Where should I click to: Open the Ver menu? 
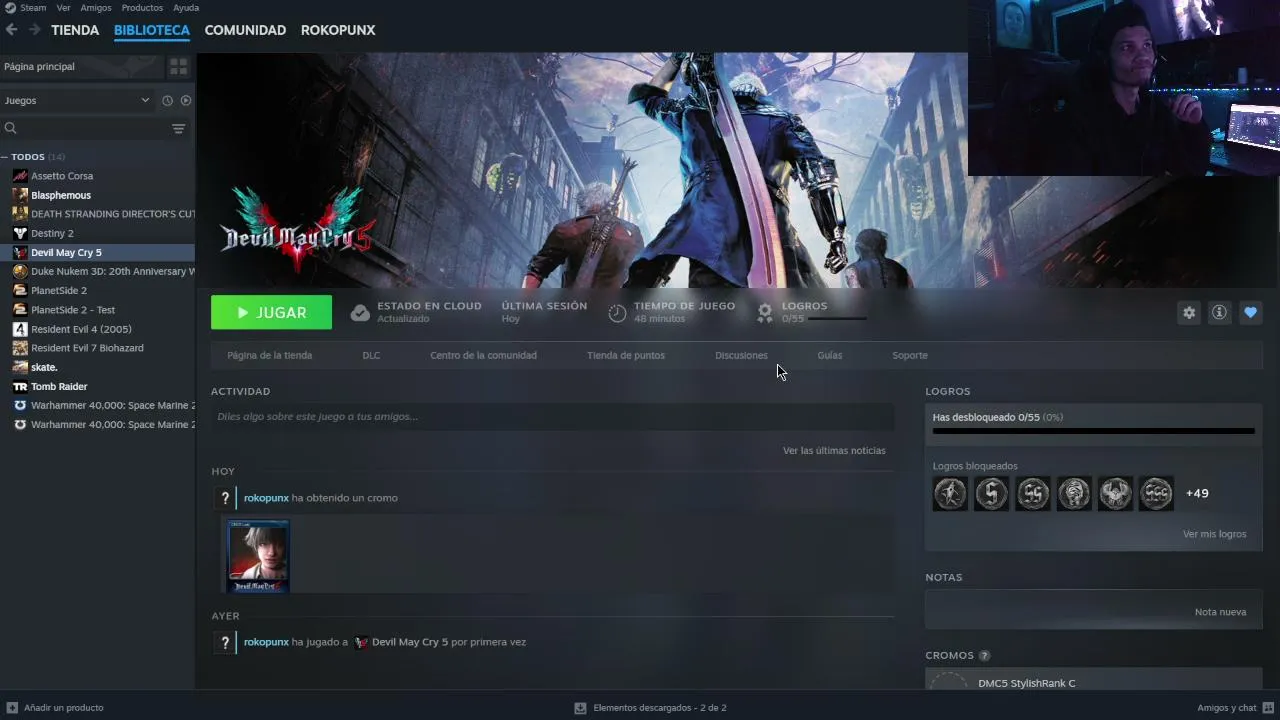coord(63,8)
